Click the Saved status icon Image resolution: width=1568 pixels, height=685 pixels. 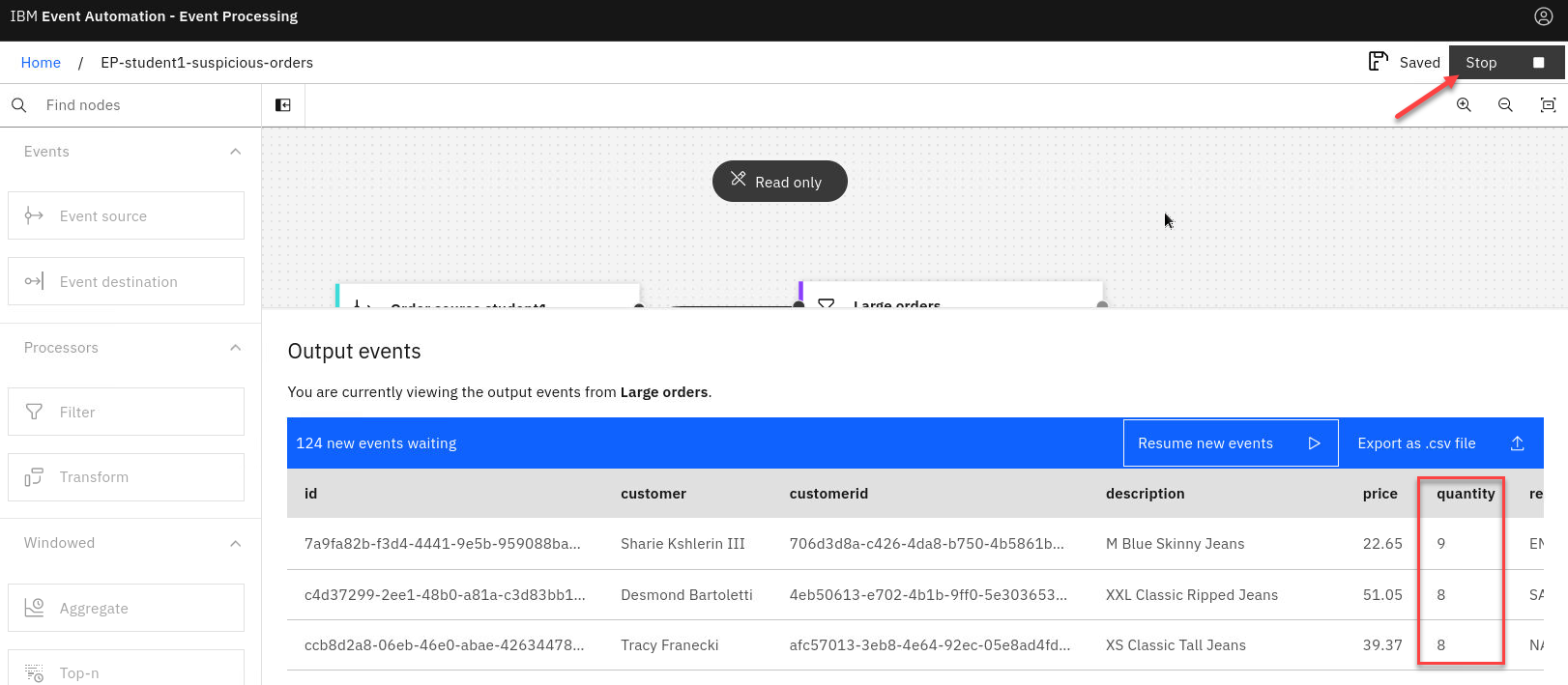[1378, 62]
